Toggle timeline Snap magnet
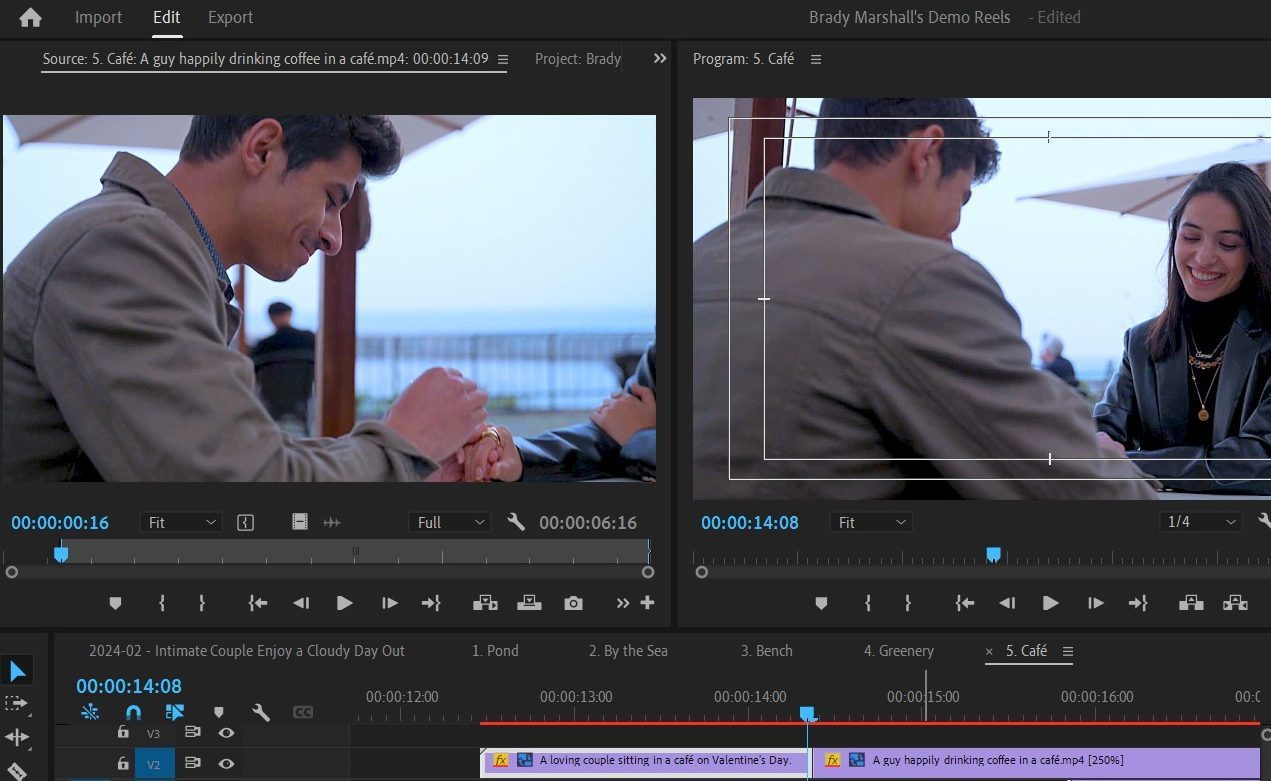 [133, 712]
